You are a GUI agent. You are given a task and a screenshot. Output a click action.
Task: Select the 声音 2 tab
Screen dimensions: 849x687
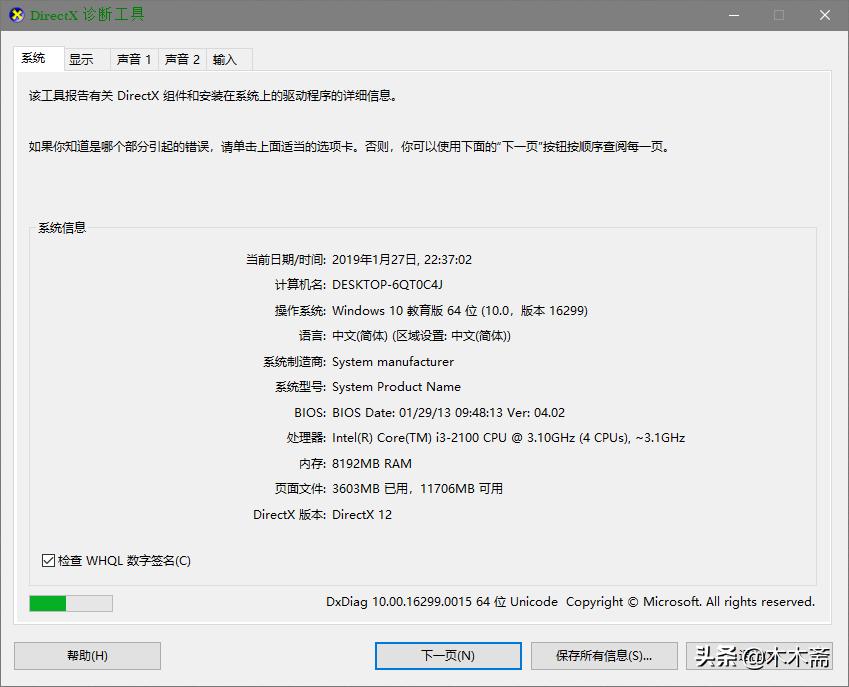pos(181,59)
